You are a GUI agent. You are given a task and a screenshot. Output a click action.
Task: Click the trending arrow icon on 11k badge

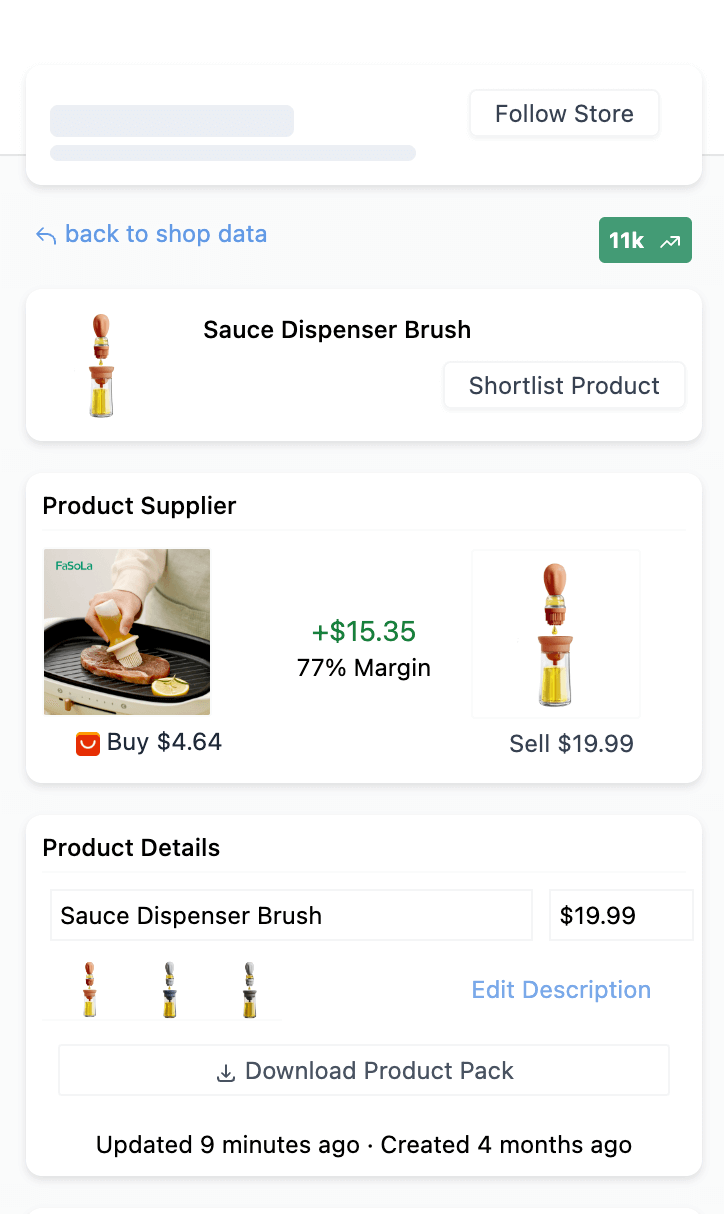tap(670, 241)
